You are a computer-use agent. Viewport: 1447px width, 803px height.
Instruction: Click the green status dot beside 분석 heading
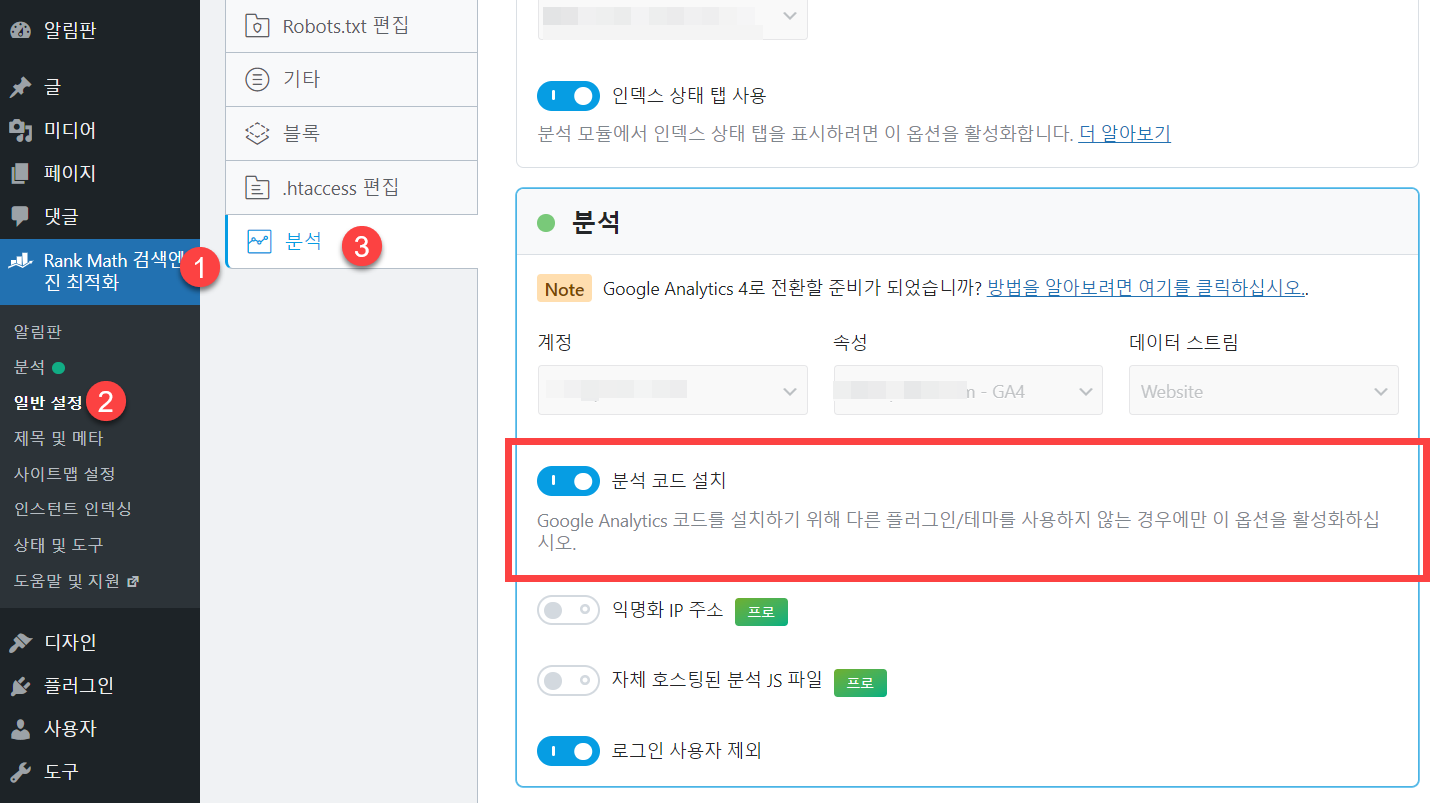point(546,222)
